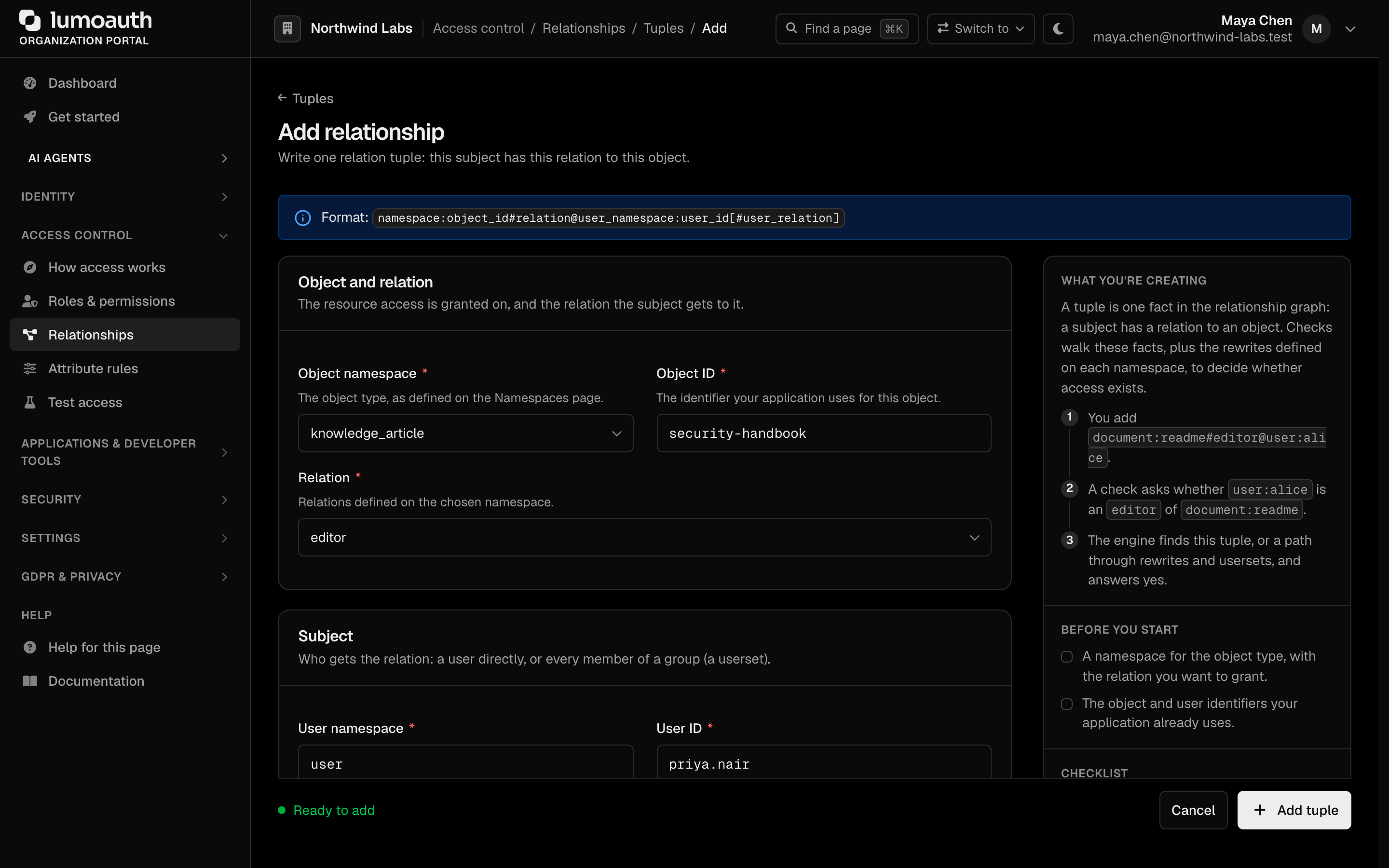Viewport: 1389px width, 868px height.
Task: Click the Test access flask icon
Action: coord(30,402)
